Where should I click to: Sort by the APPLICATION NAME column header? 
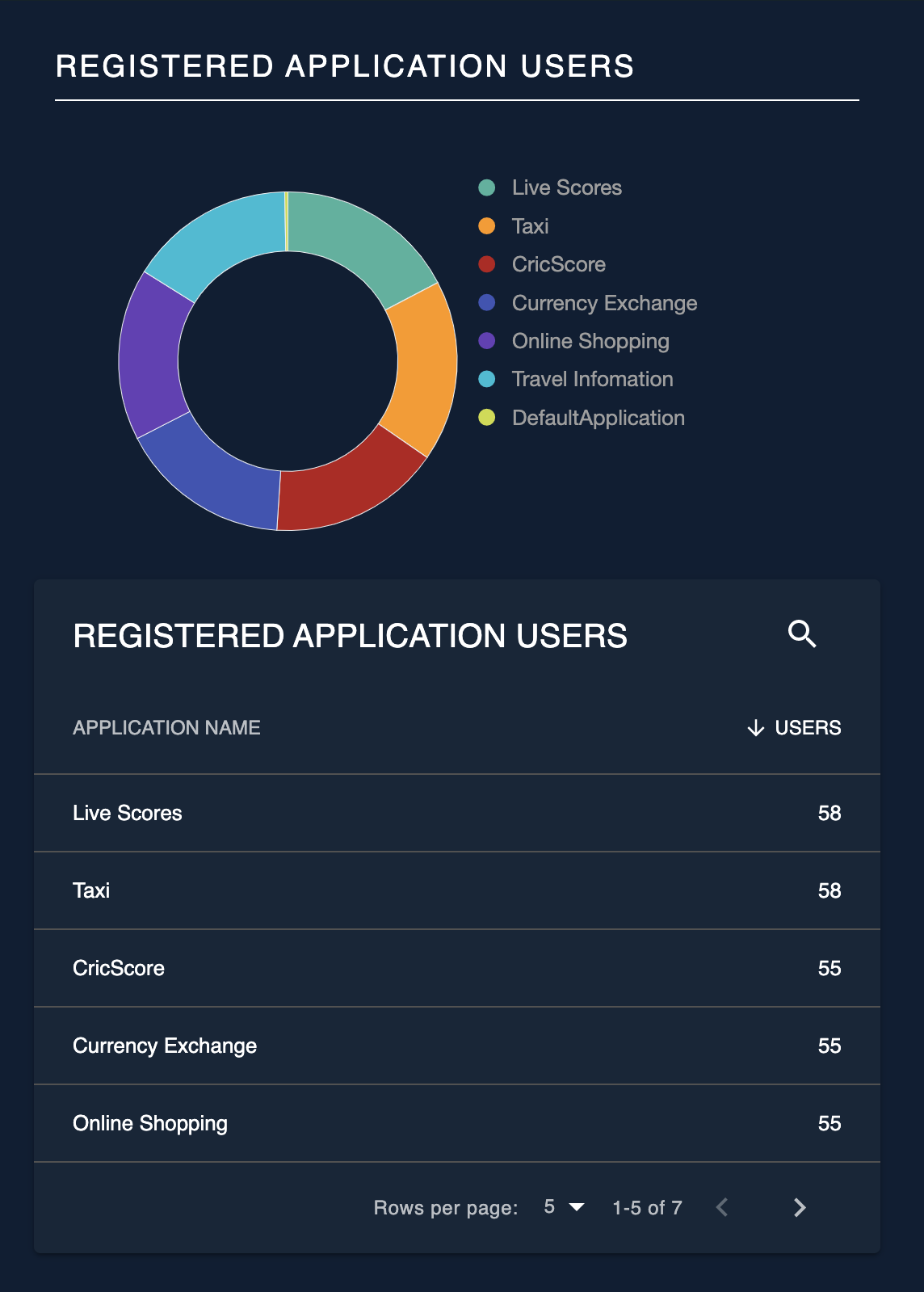coord(166,728)
